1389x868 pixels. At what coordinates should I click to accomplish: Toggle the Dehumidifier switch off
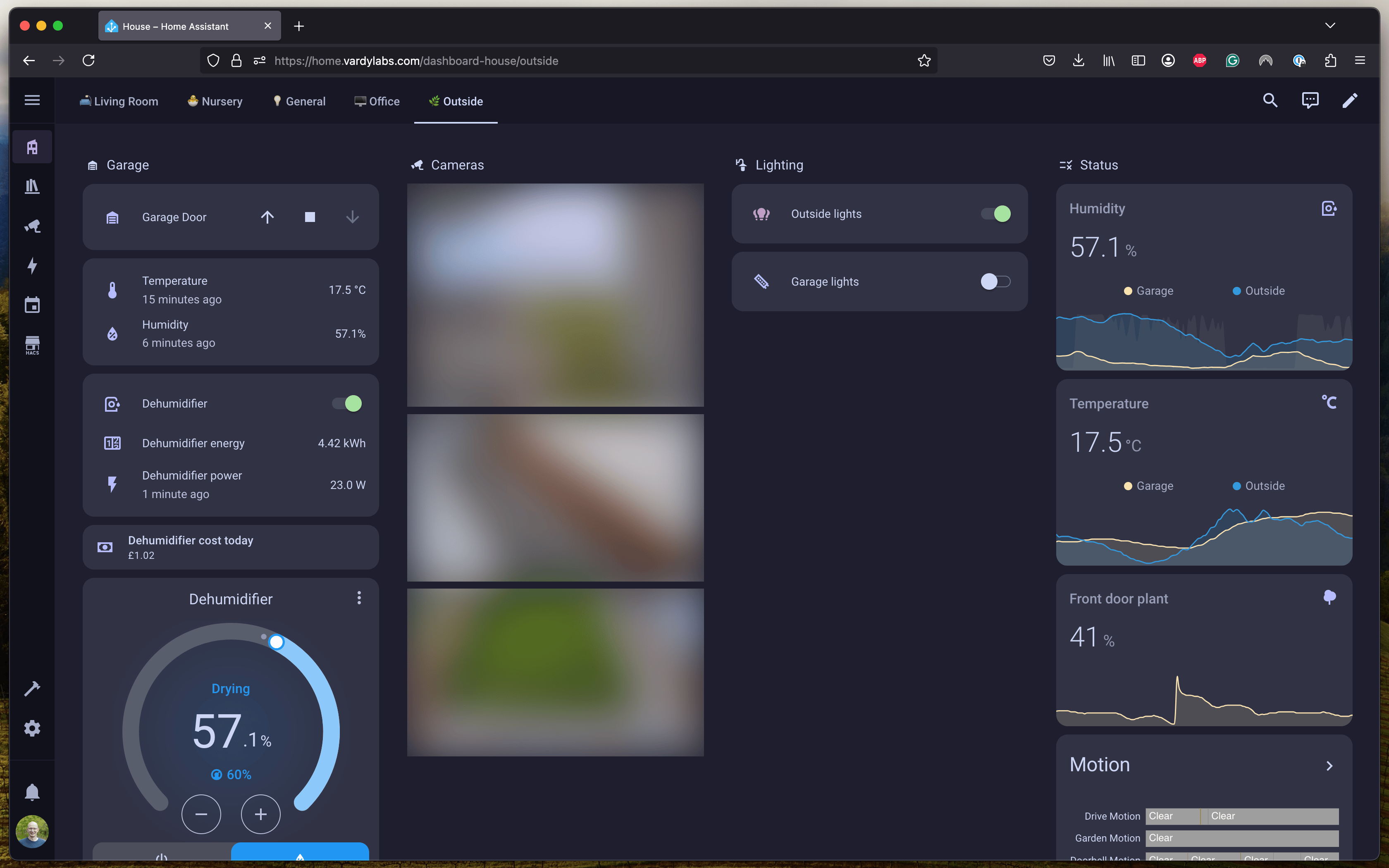(x=347, y=403)
